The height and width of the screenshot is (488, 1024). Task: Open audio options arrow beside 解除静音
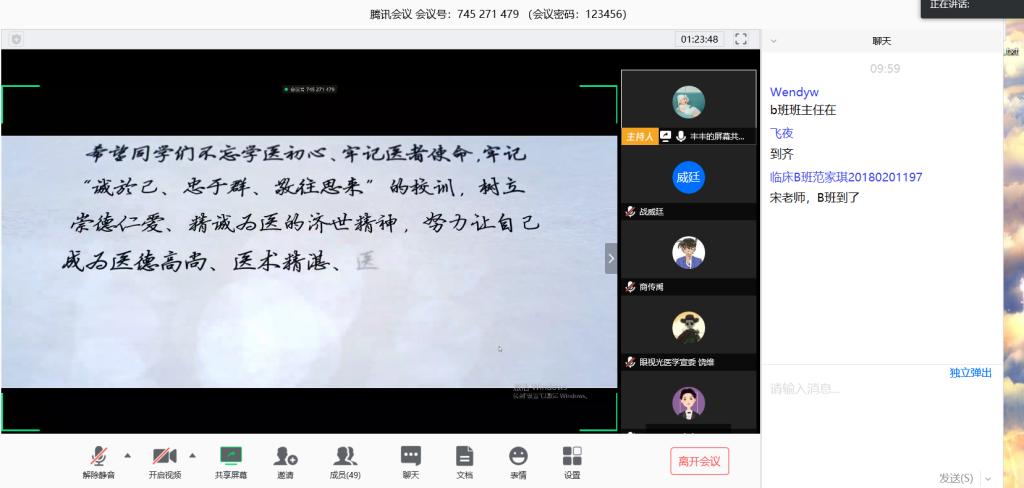[127, 453]
